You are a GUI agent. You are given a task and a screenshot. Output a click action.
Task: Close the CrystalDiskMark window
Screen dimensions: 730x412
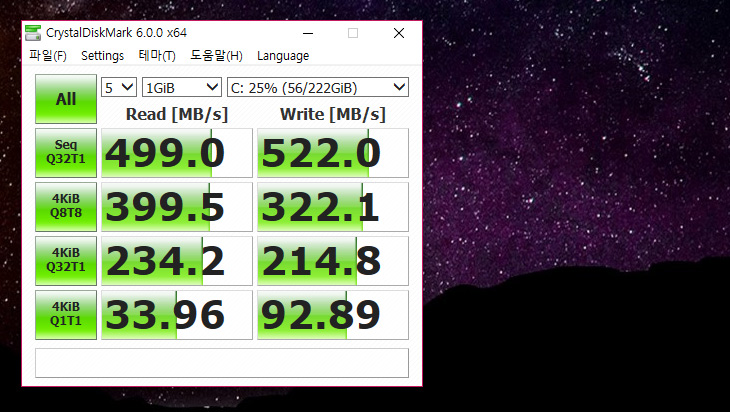pyautogui.click(x=399, y=33)
